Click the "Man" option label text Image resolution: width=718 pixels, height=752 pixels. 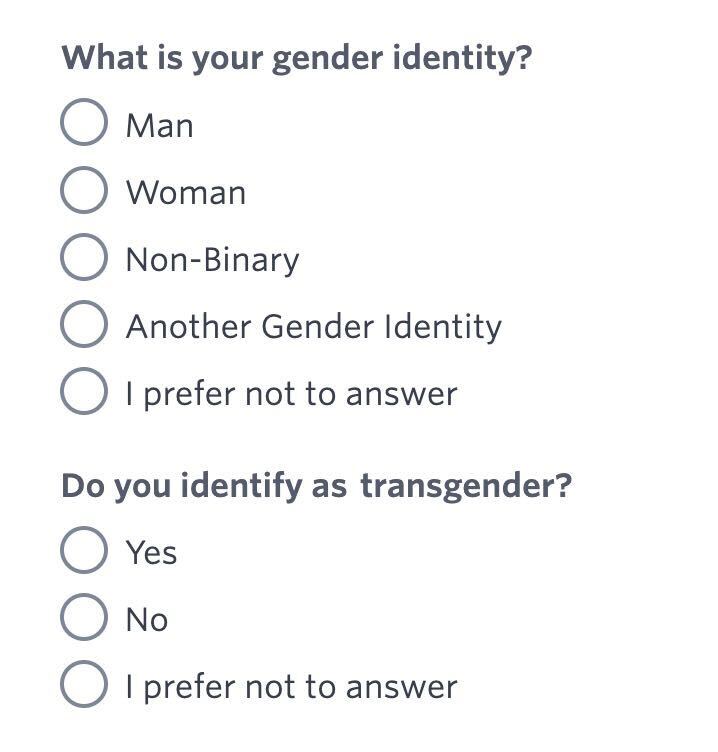159,126
